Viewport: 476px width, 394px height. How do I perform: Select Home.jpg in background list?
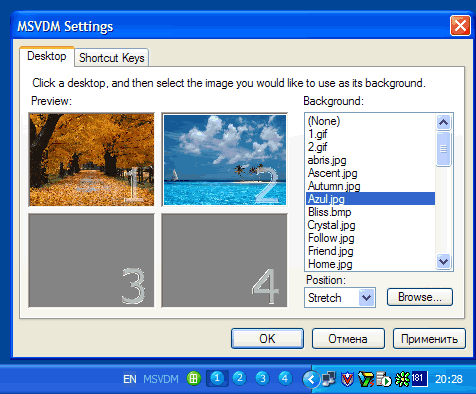click(370, 264)
